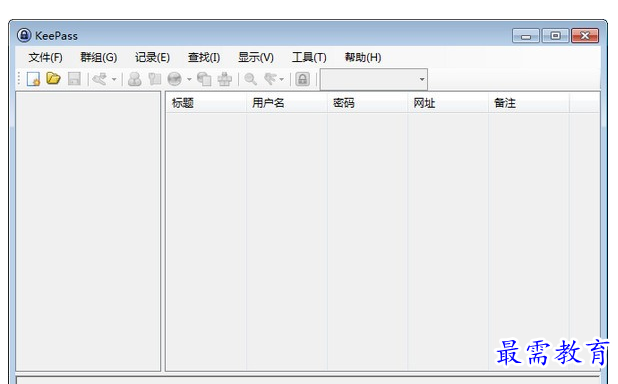Click the KeePass lock icon in the title bar
This screenshot has height=384, width=618.
pos(24,35)
